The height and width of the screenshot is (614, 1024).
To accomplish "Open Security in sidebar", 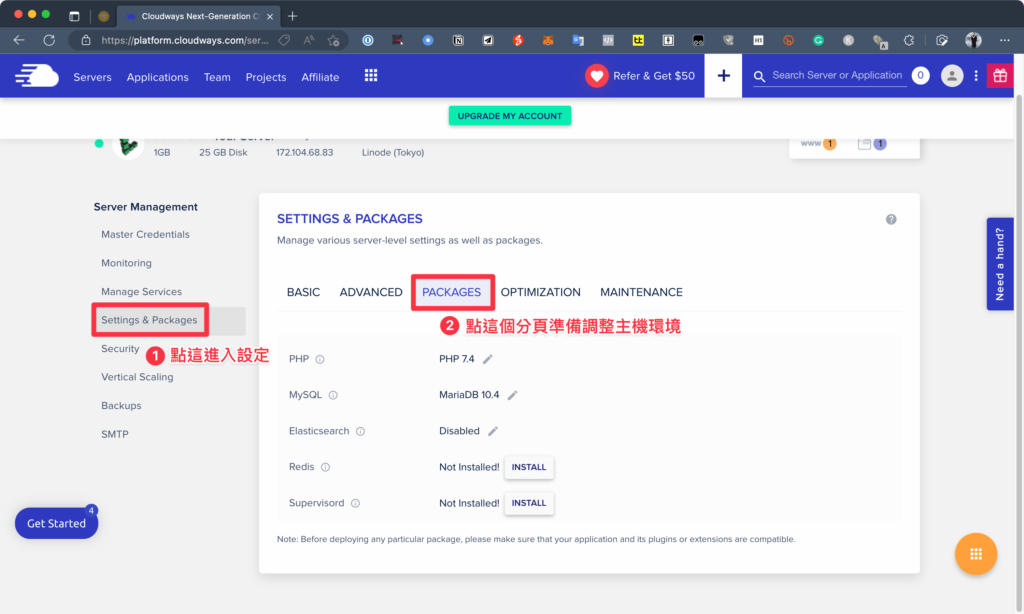I will click(x=120, y=349).
